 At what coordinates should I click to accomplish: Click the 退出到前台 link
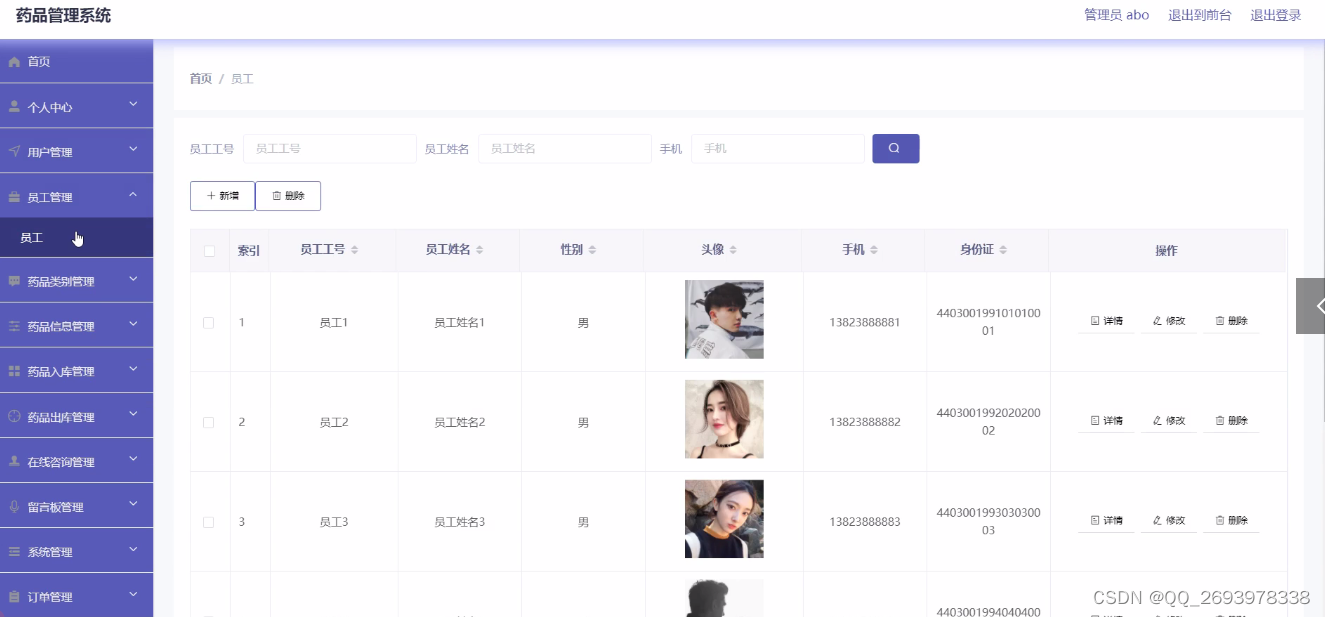(1200, 15)
